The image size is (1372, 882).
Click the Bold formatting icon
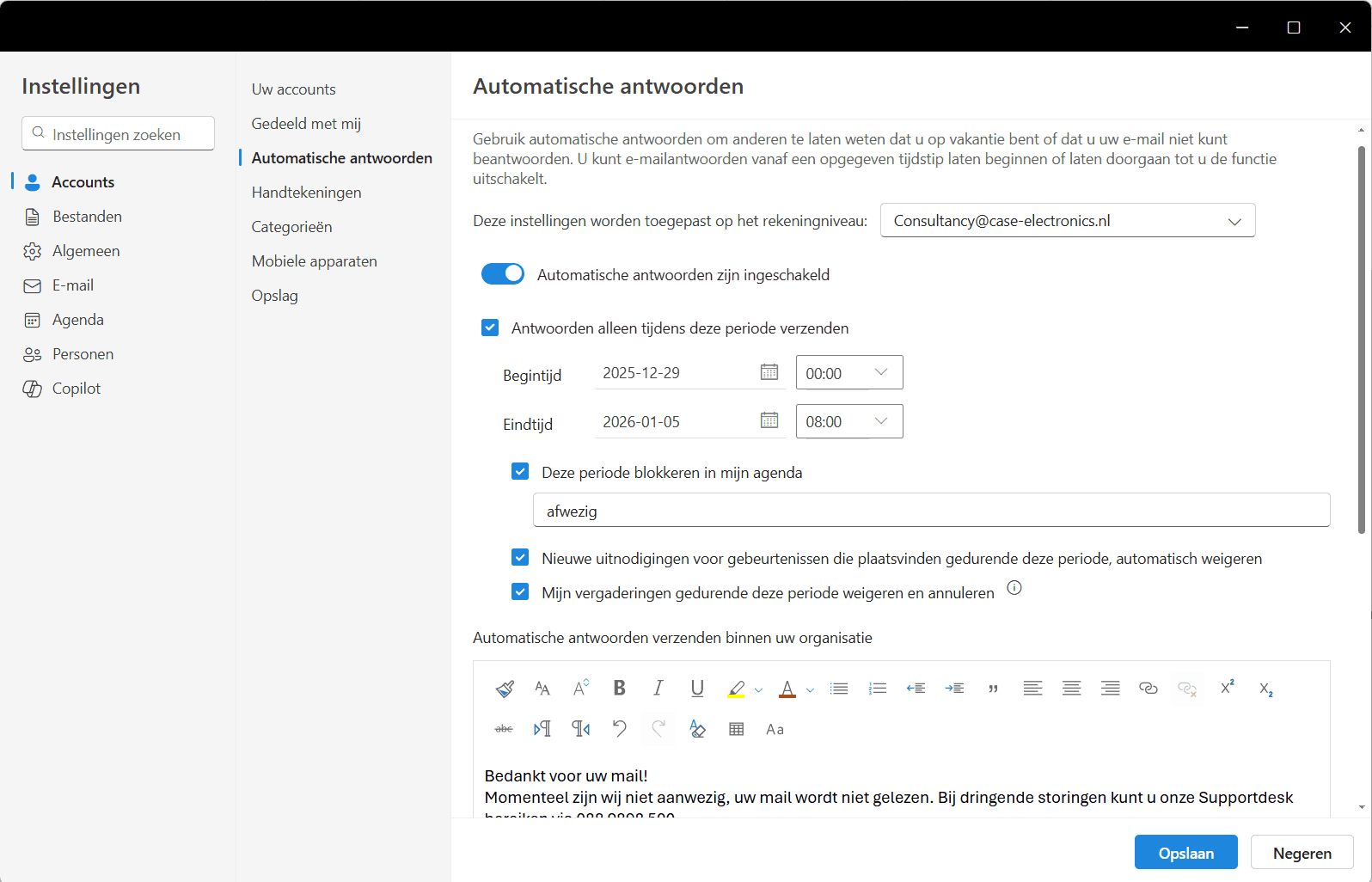point(619,688)
